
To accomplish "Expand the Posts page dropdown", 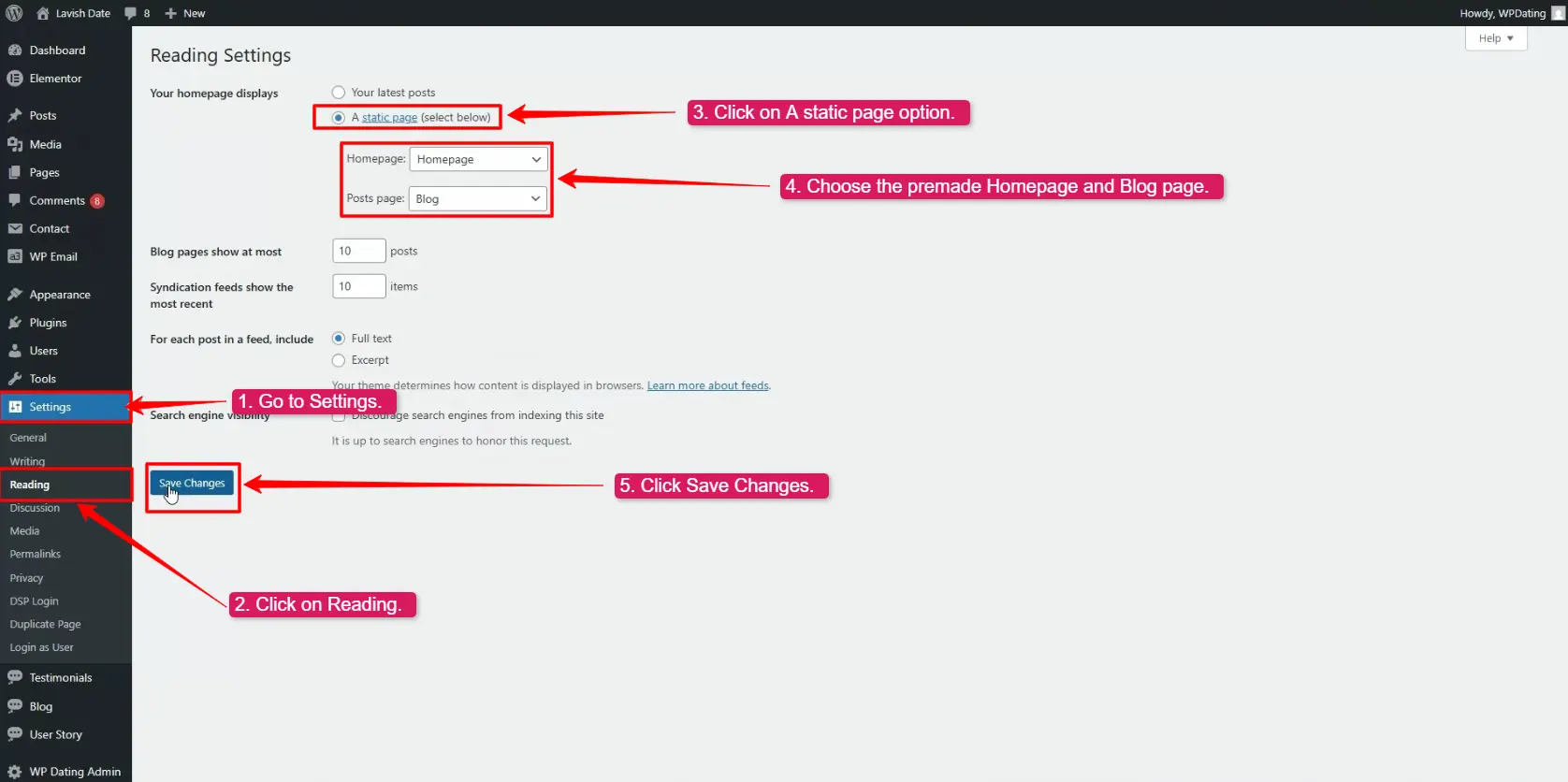I will click(x=477, y=199).
